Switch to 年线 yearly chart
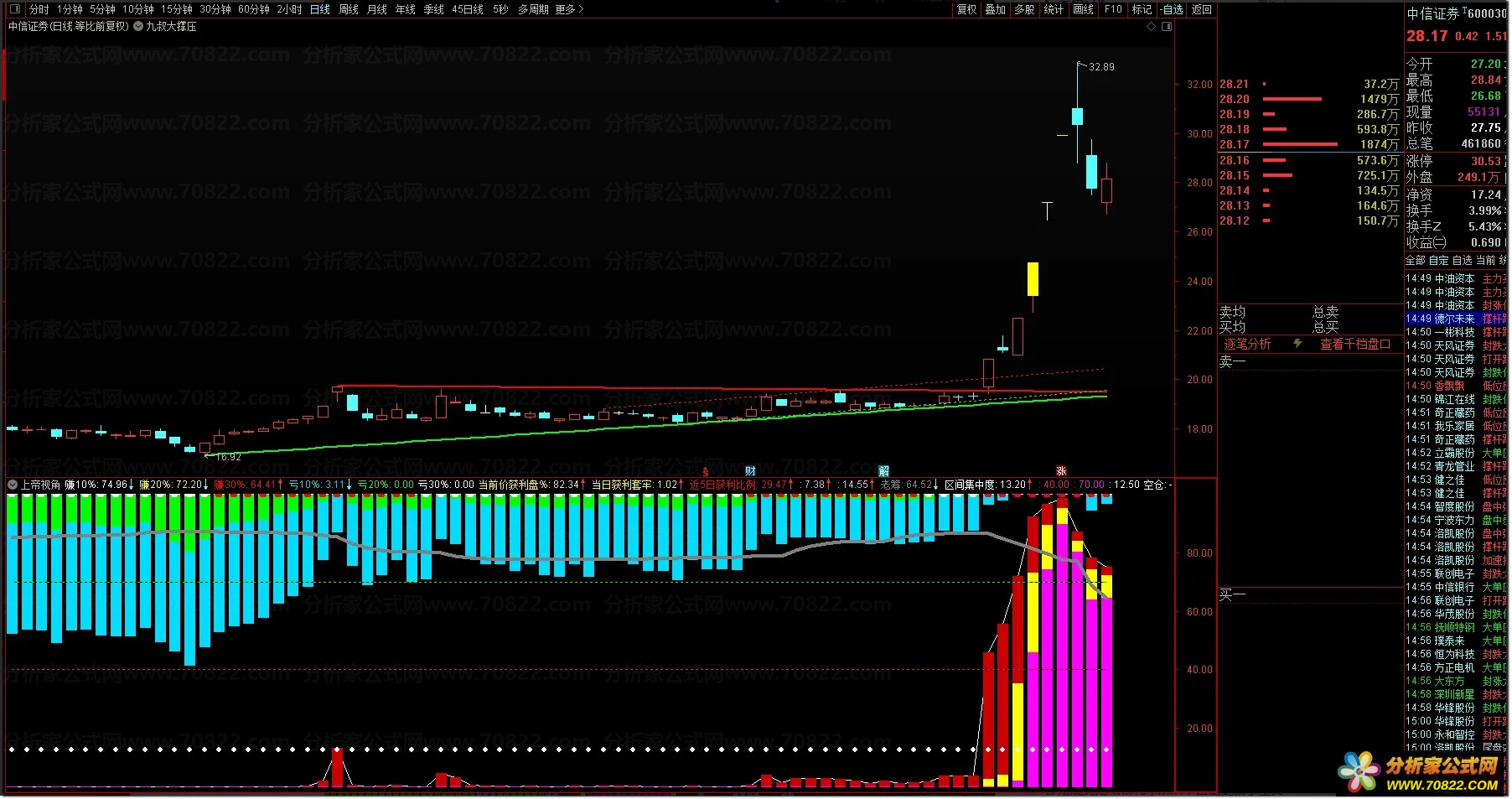1512x799 pixels. pyautogui.click(x=406, y=9)
